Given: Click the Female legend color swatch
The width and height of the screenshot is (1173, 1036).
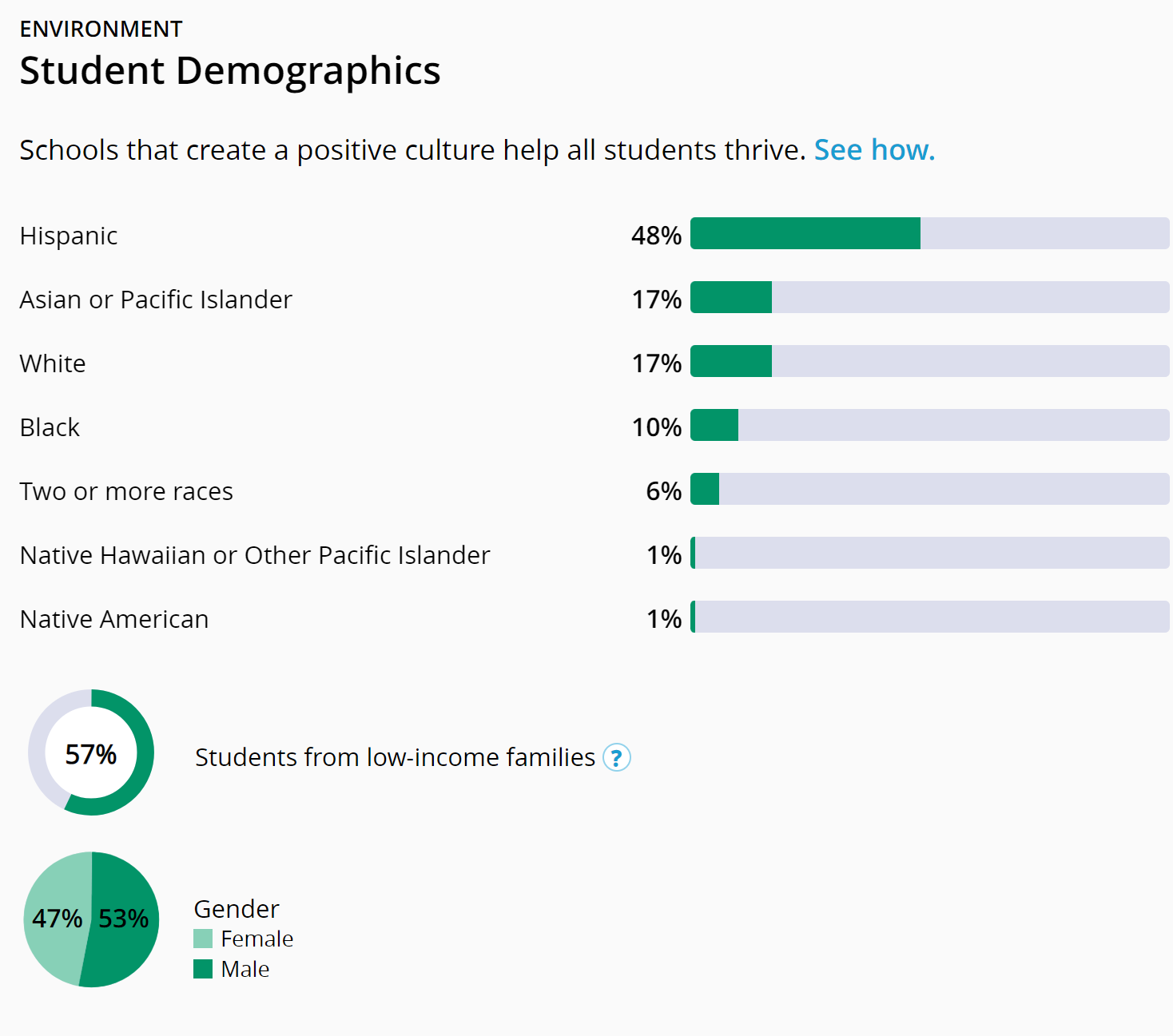Looking at the screenshot, I should click(203, 939).
